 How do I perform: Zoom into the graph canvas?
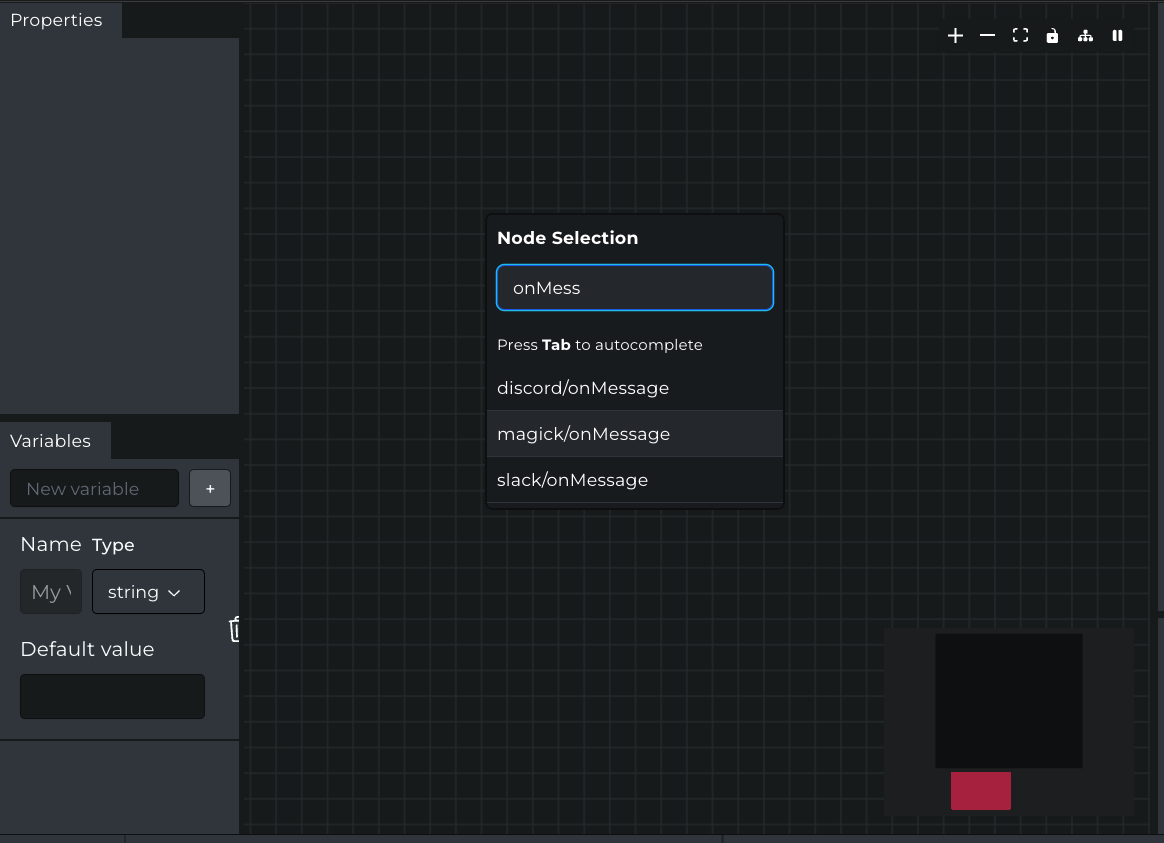click(954, 35)
